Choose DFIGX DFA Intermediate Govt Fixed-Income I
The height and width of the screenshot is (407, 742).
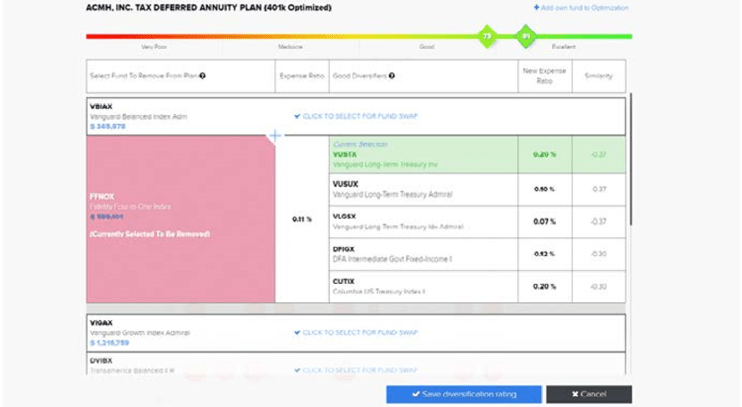[420, 253]
